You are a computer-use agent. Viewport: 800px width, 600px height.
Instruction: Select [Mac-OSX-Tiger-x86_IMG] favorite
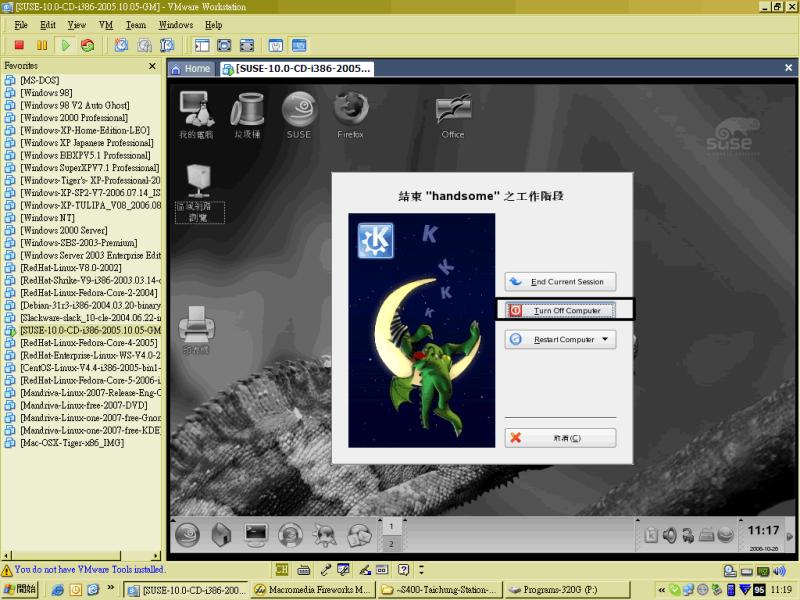pos(72,443)
